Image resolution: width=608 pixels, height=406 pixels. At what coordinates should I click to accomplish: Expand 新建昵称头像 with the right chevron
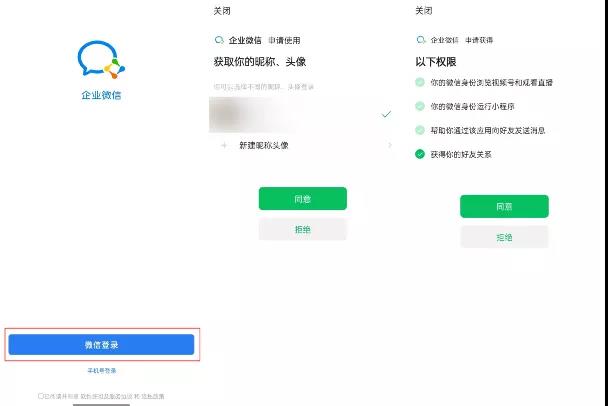click(x=390, y=145)
